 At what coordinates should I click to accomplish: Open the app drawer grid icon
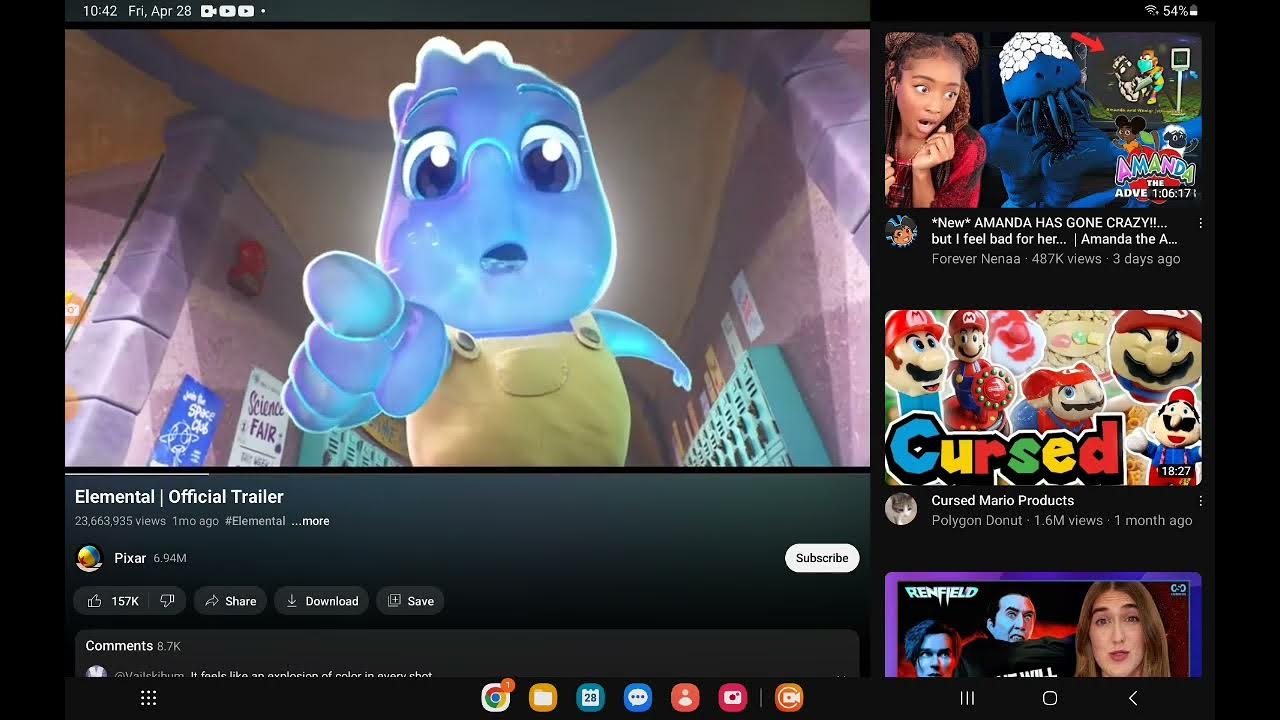pyautogui.click(x=149, y=698)
